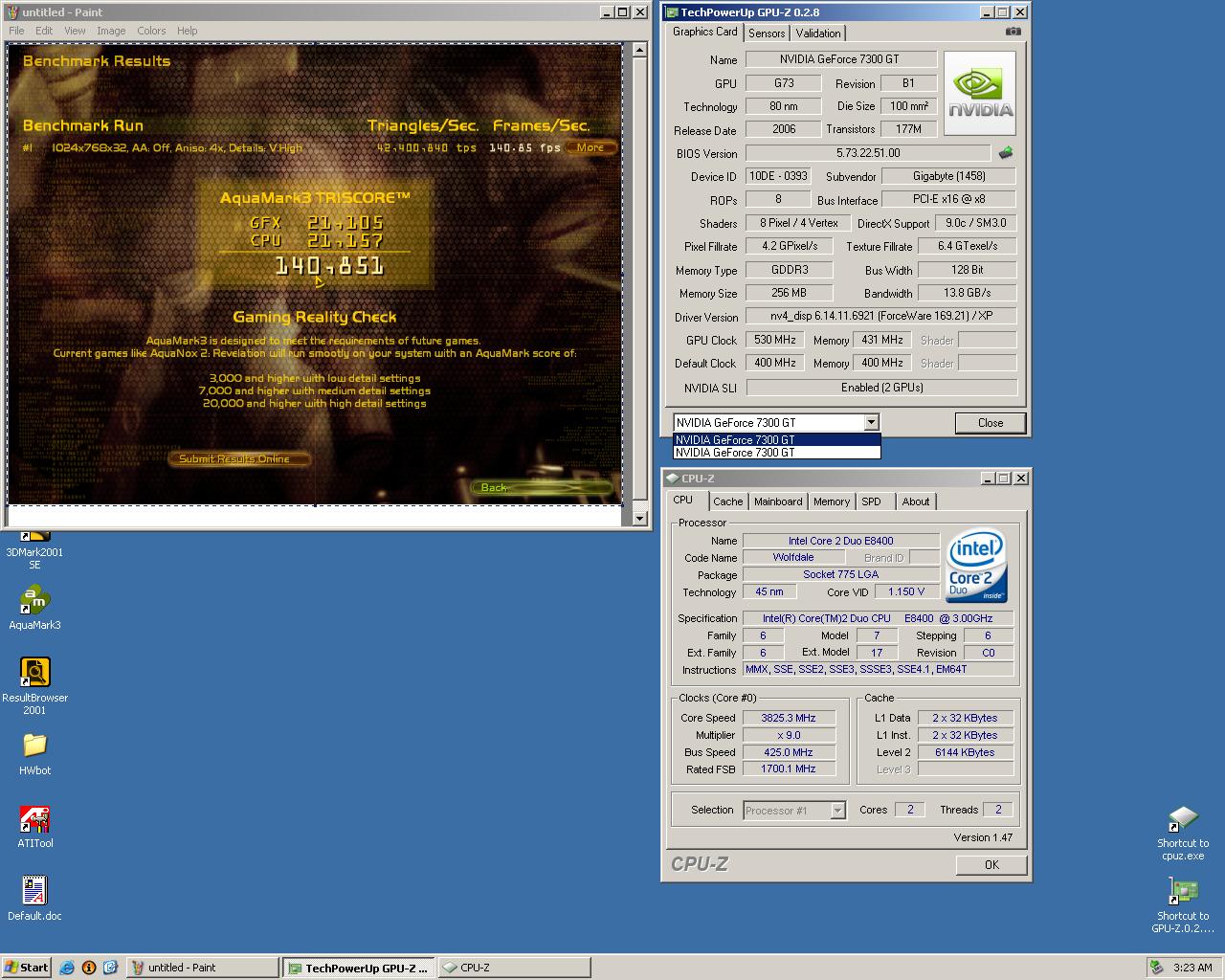1225x980 pixels.
Task: Open the Shortcut to cpuz.exe icon
Action: [1183, 833]
